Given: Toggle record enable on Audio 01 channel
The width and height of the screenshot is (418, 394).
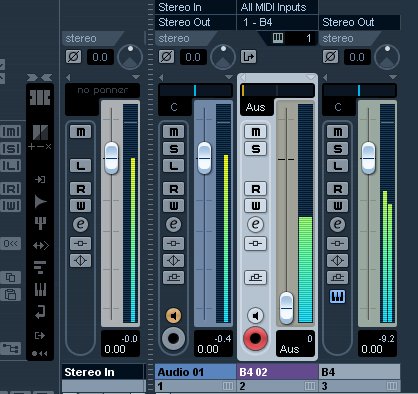Looking at the screenshot, I should click(173, 338).
